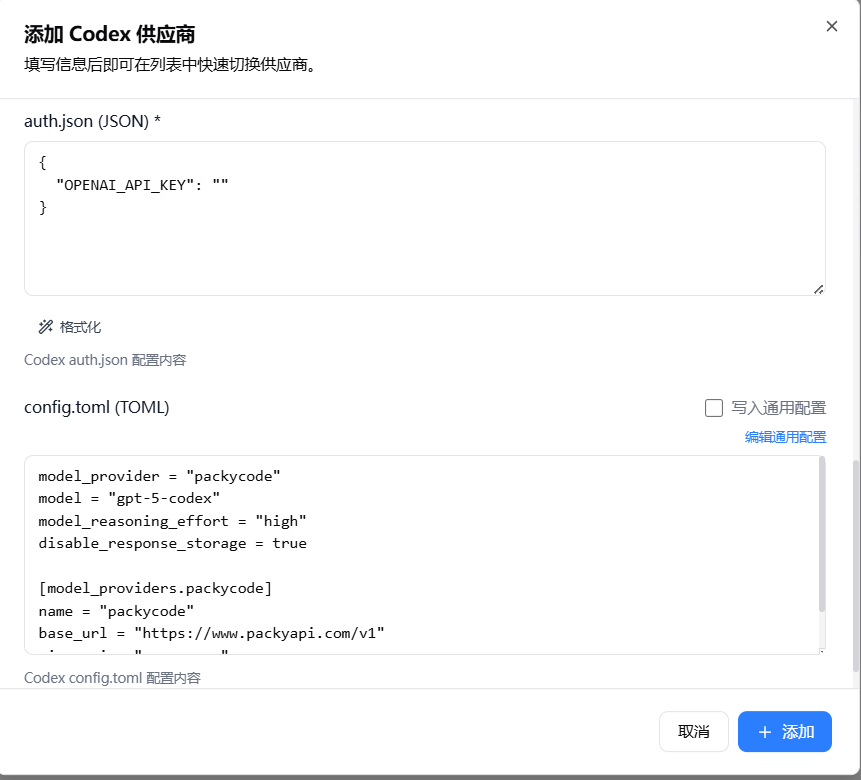Click the name = "packycode" line
This screenshot has width=861, height=780.
coord(116,611)
